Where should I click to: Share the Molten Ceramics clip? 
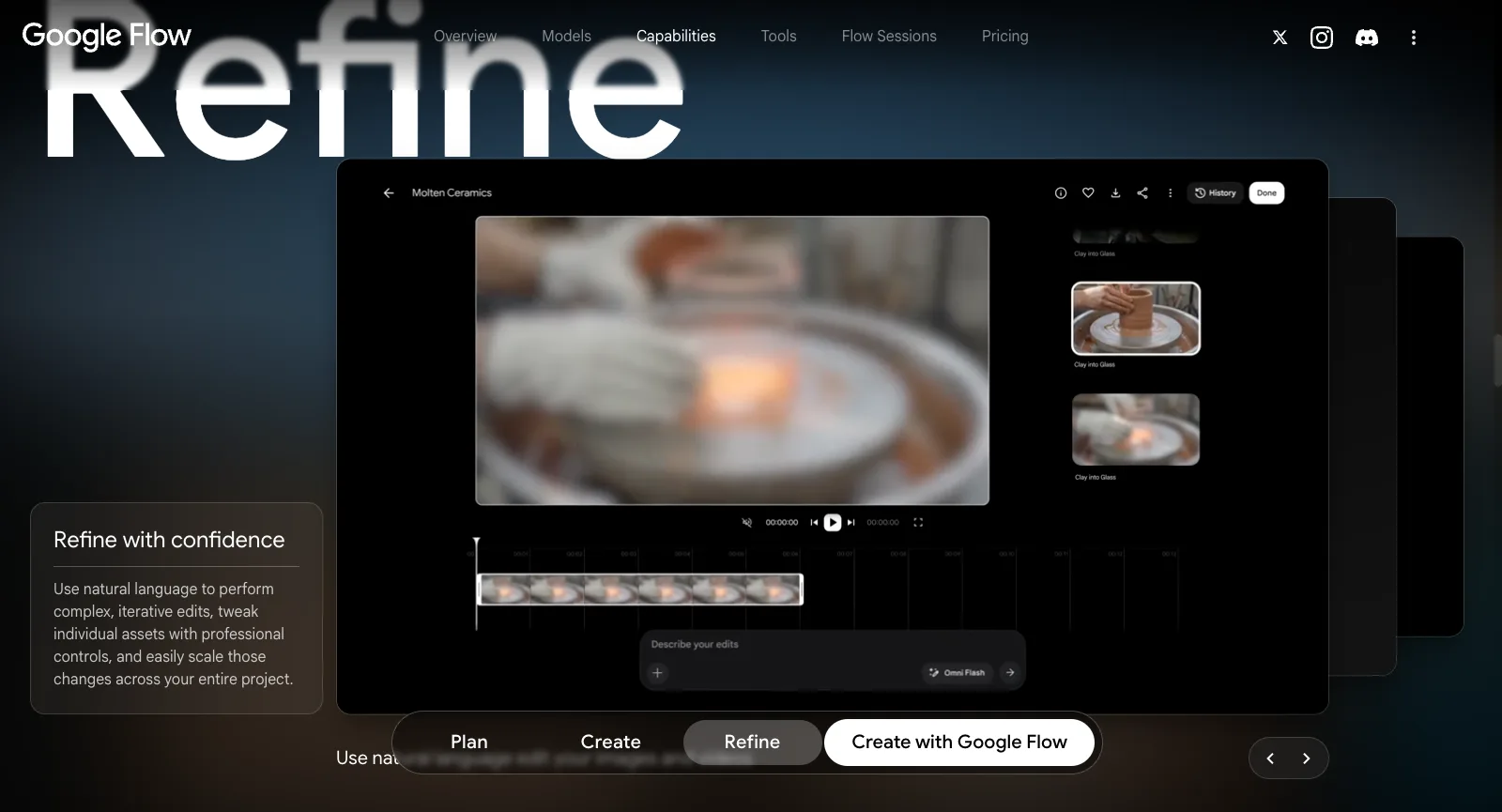point(1142,192)
